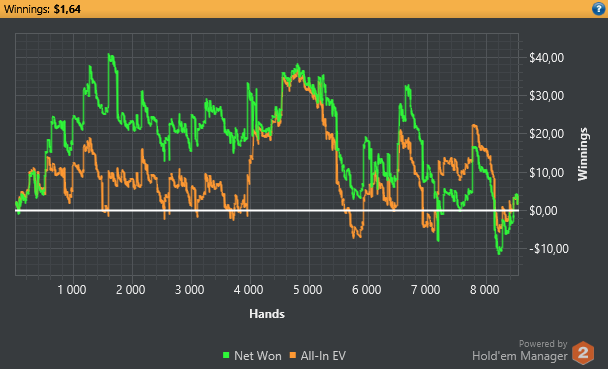608x369 pixels.
Task: Click the -$10,00 y-axis label
Action: tap(549, 249)
